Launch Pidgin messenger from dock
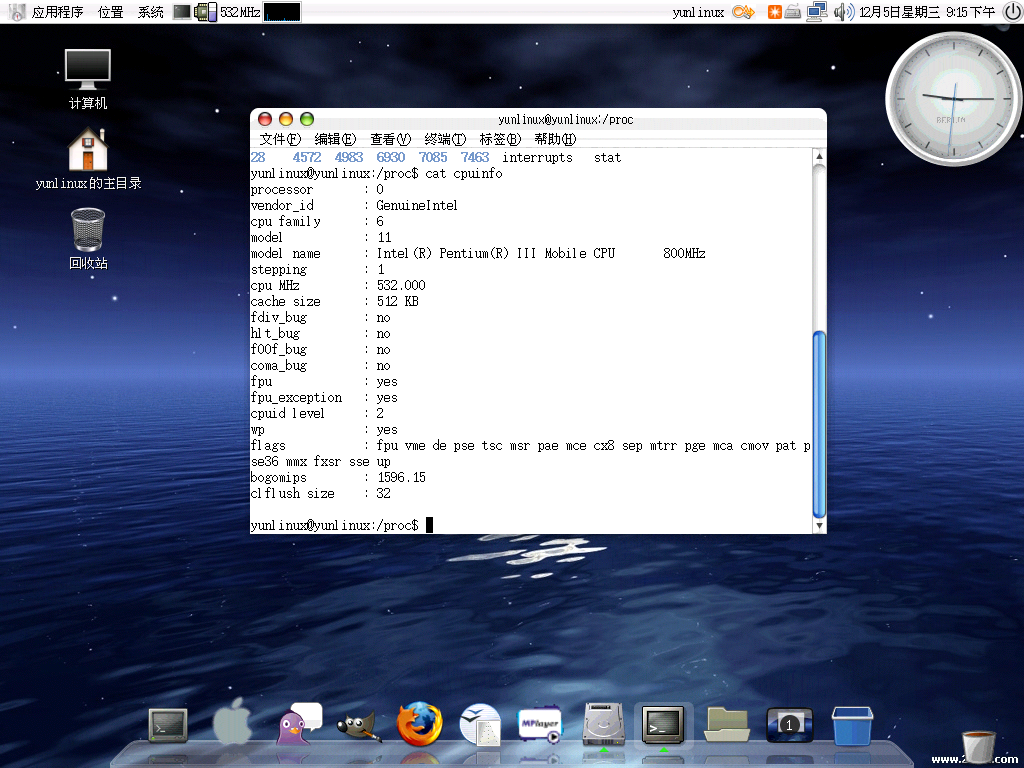This screenshot has width=1024, height=768. 298,724
